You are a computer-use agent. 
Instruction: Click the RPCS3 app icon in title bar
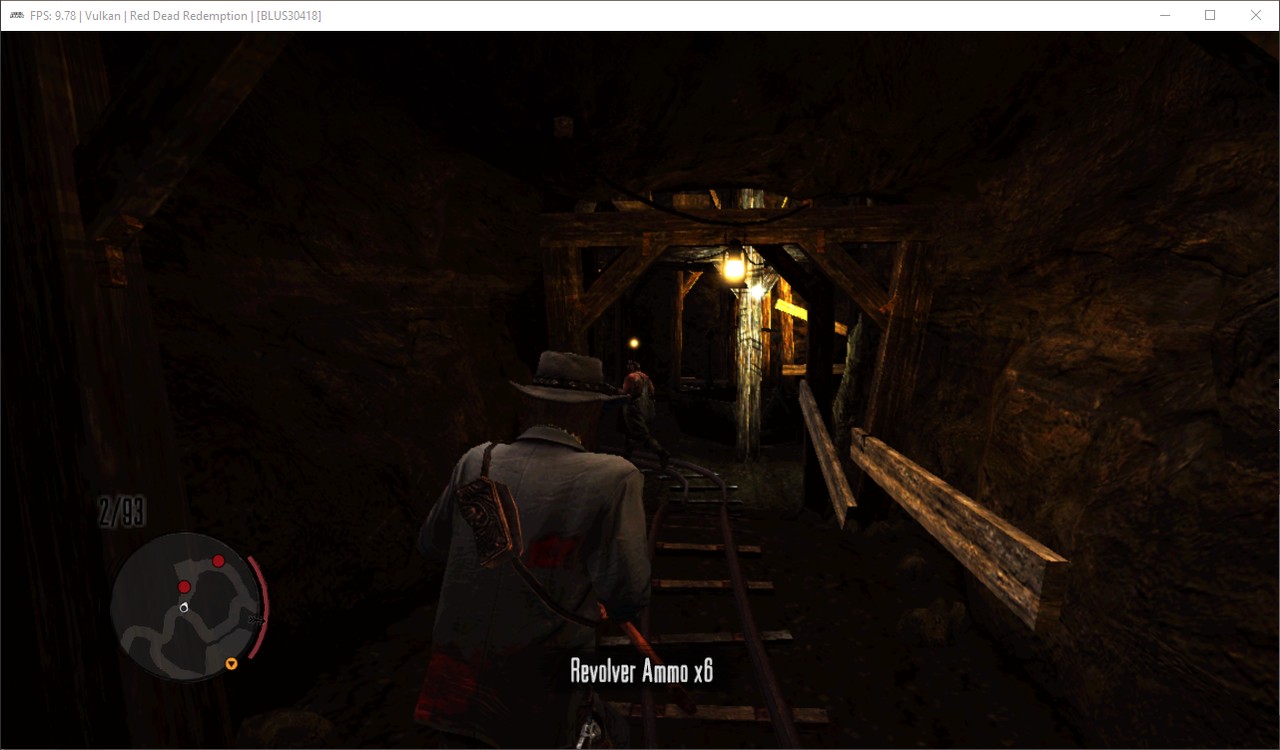pos(17,15)
